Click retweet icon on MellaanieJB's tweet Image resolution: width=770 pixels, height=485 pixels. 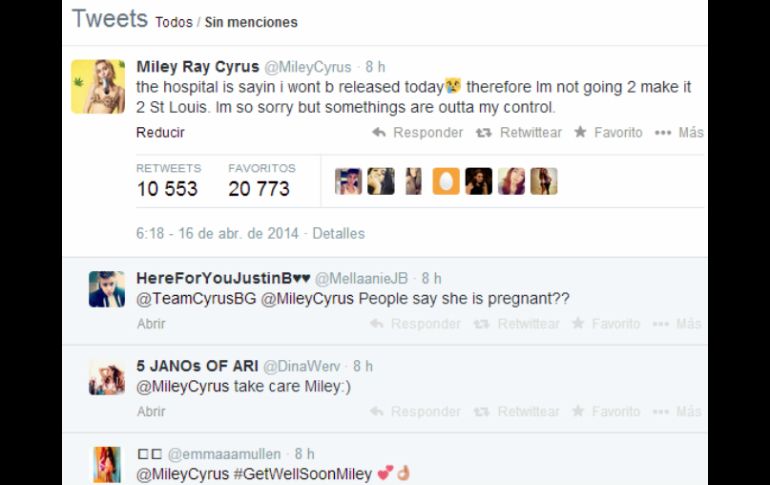(x=481, y=324)
